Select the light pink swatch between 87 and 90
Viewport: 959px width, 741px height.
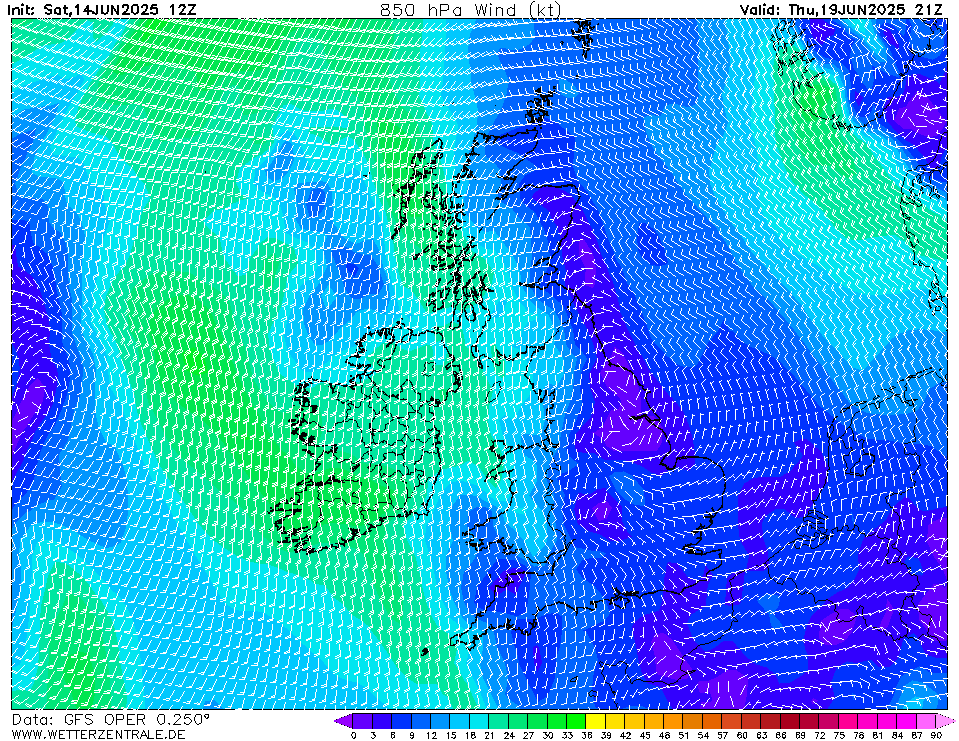click(x=926, y=721)
